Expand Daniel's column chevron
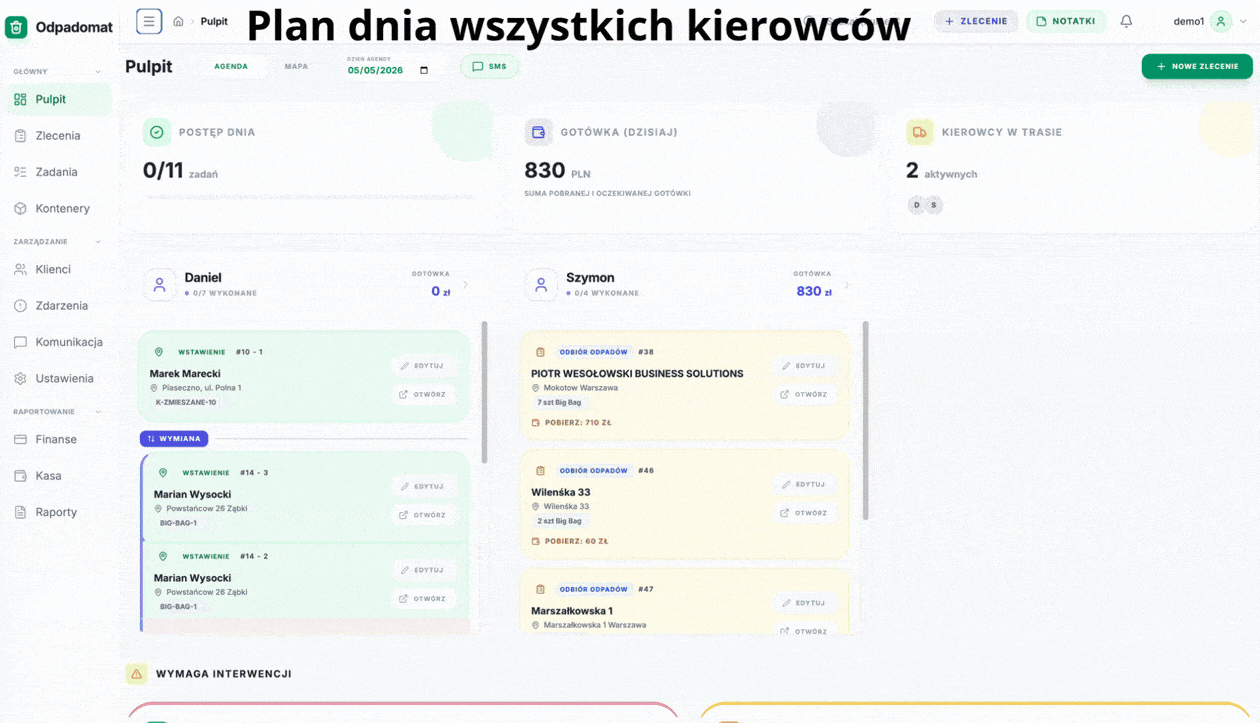The image size is (1260, 723). coord(465,285)
